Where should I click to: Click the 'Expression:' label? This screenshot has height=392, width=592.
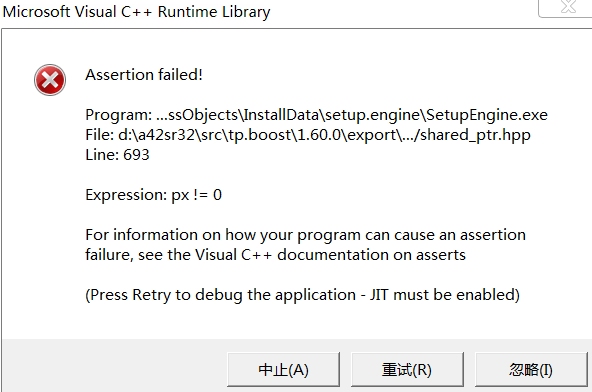coord(126,195)
